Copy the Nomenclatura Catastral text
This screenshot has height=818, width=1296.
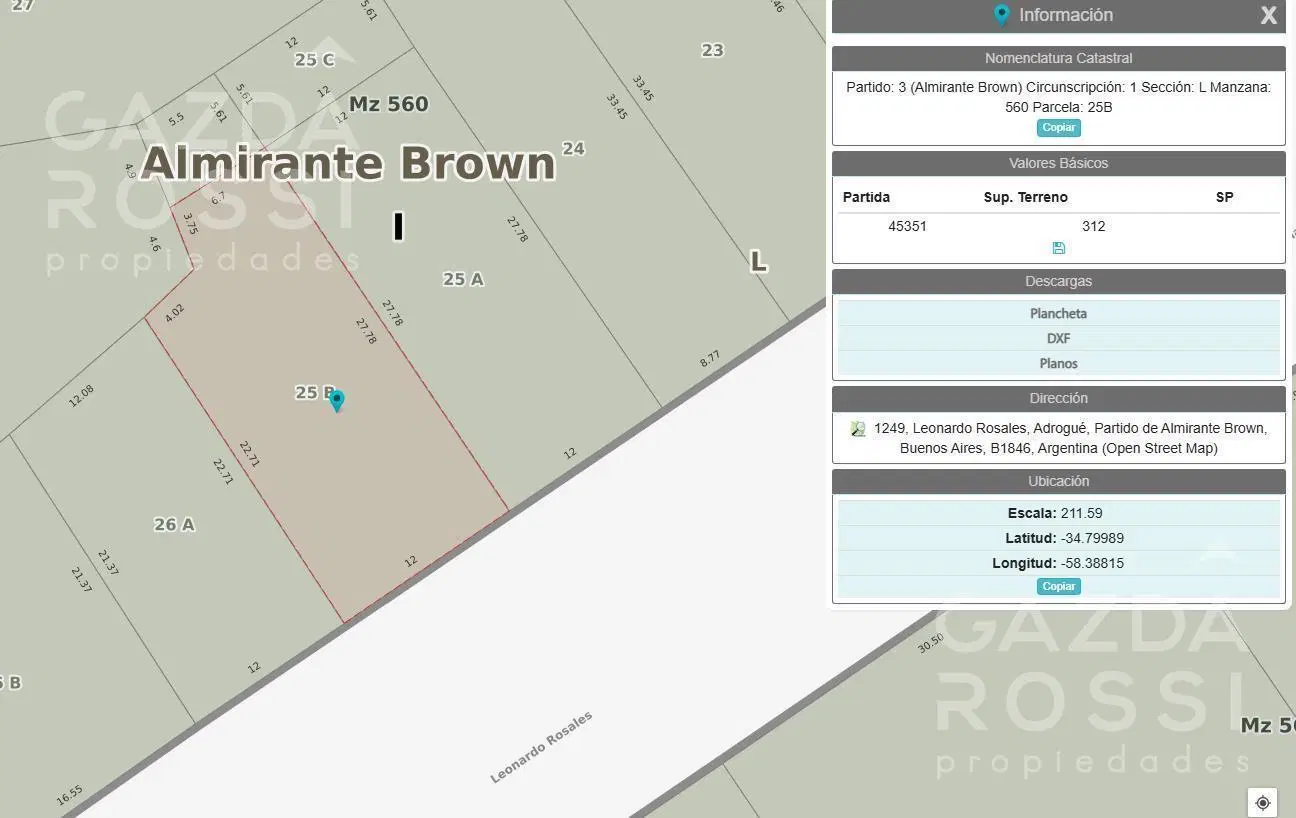pyautogui.click(x=1059, y=128)
